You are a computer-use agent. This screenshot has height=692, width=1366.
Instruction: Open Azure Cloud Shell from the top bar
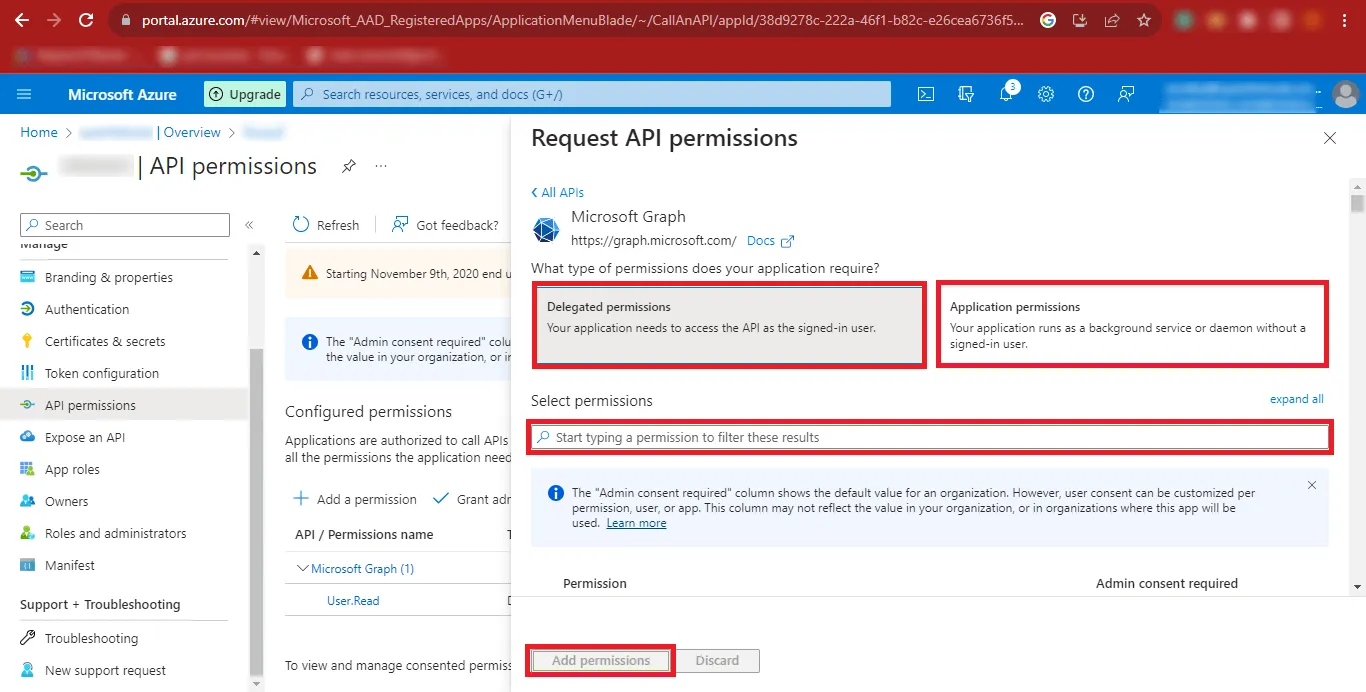(x=925, y=93)
